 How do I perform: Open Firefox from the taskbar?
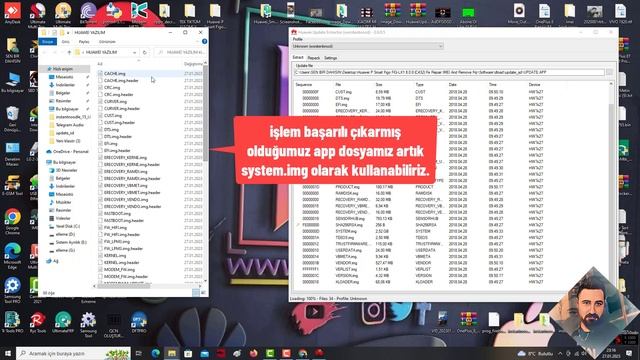[x=253, y=353]
